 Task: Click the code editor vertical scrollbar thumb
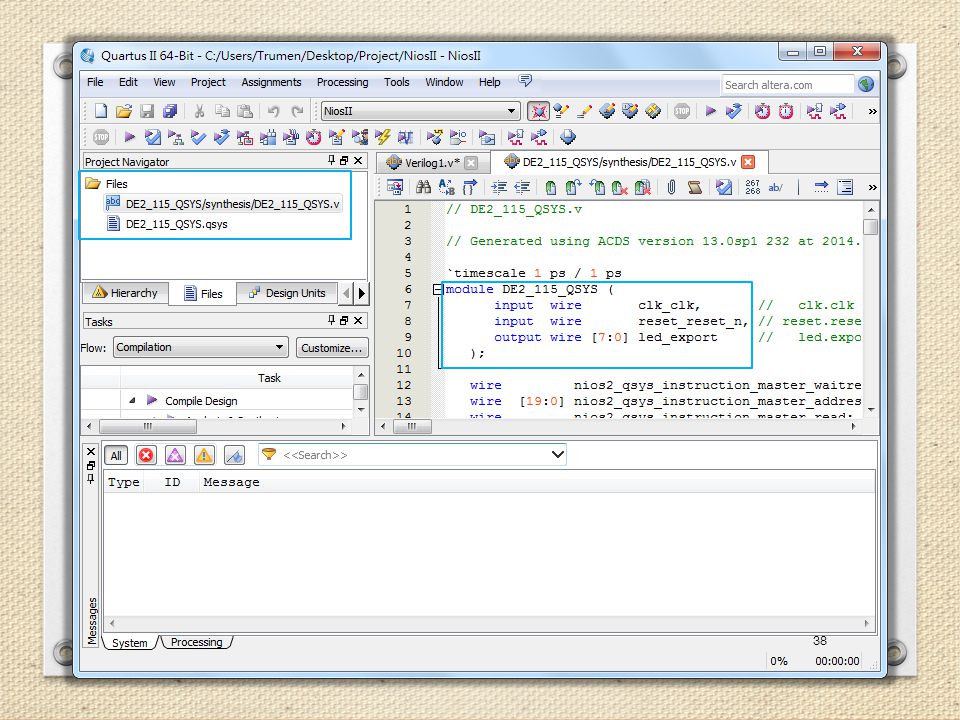870,227
